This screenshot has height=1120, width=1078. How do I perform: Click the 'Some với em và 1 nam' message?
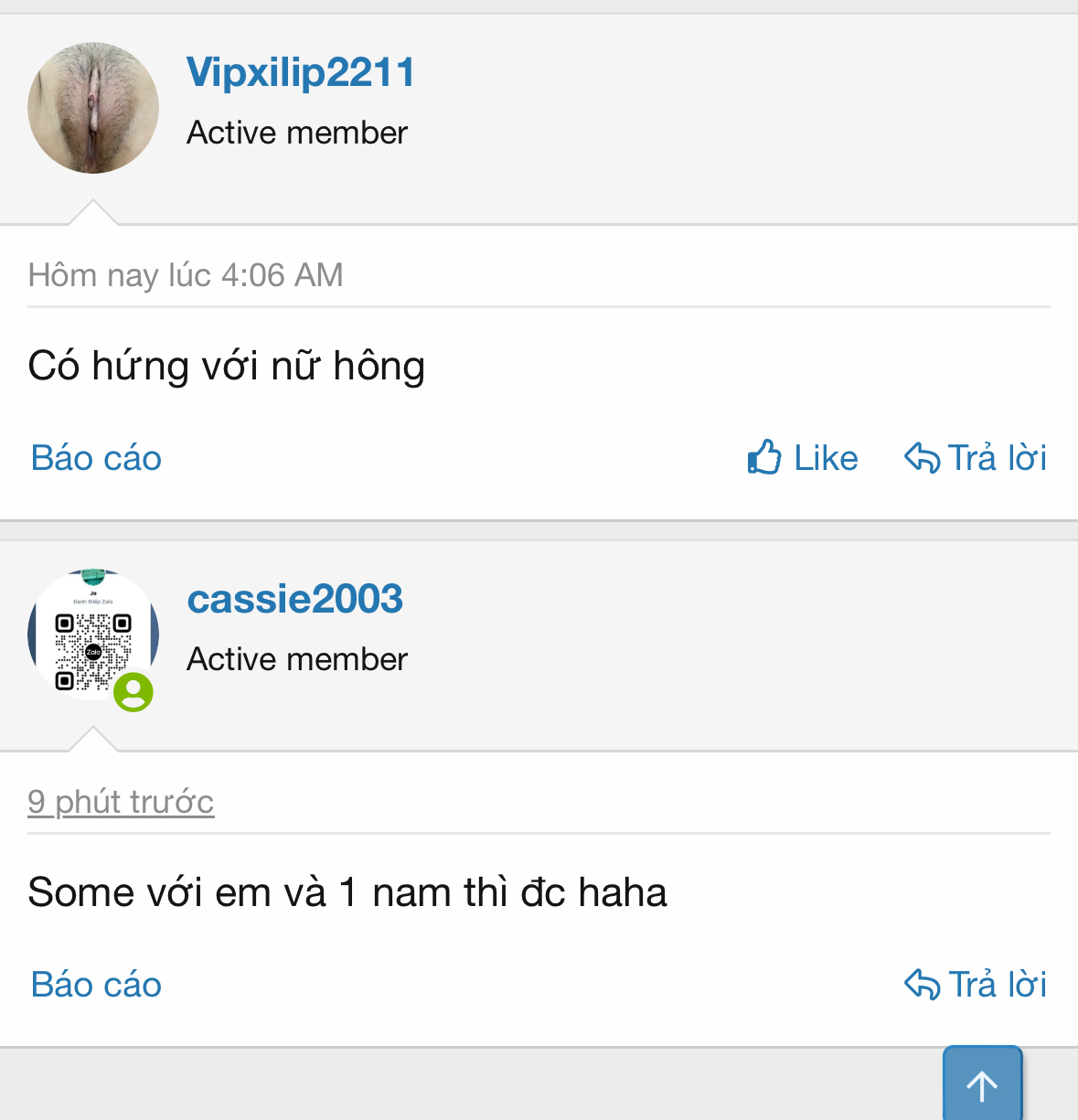[x=347, y=892]
